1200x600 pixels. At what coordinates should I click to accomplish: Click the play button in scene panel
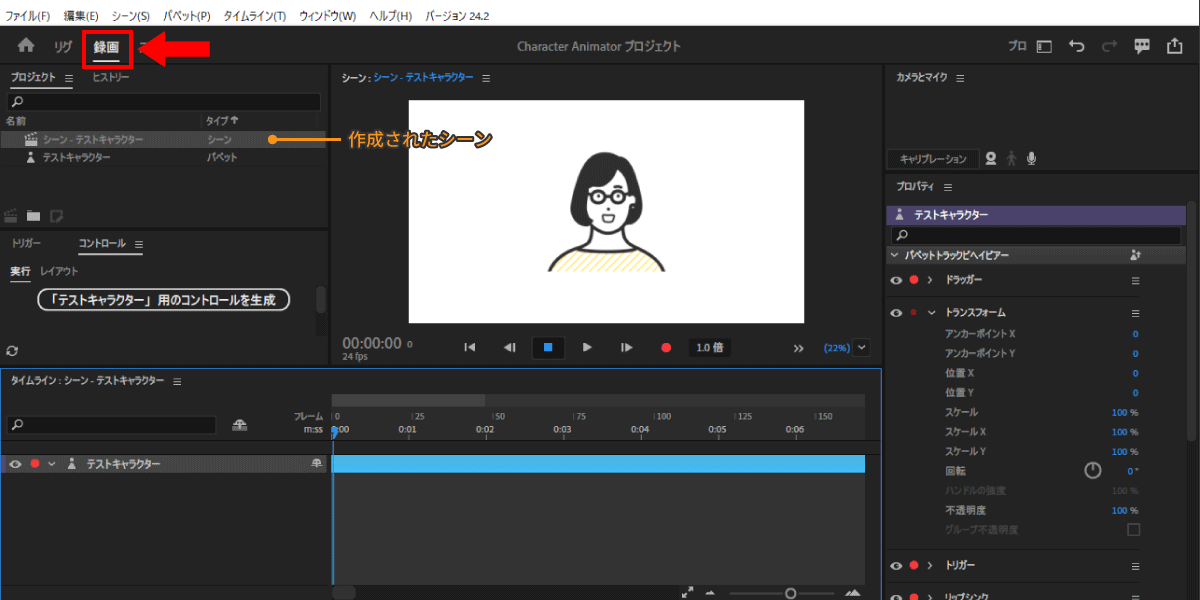click(587, 348)
